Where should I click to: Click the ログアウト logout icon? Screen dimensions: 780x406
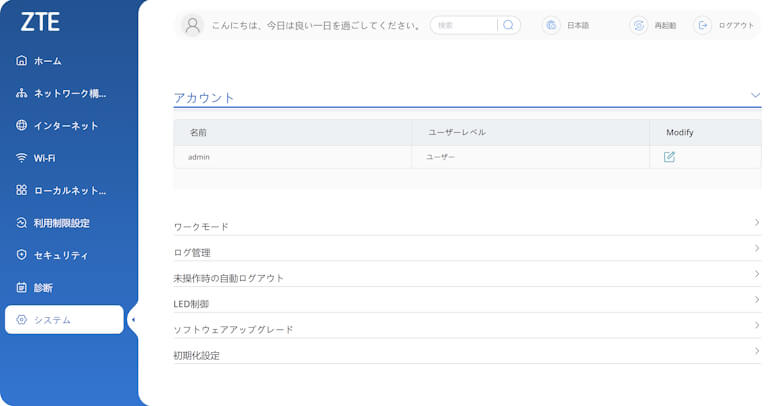(x=703, y=25)
